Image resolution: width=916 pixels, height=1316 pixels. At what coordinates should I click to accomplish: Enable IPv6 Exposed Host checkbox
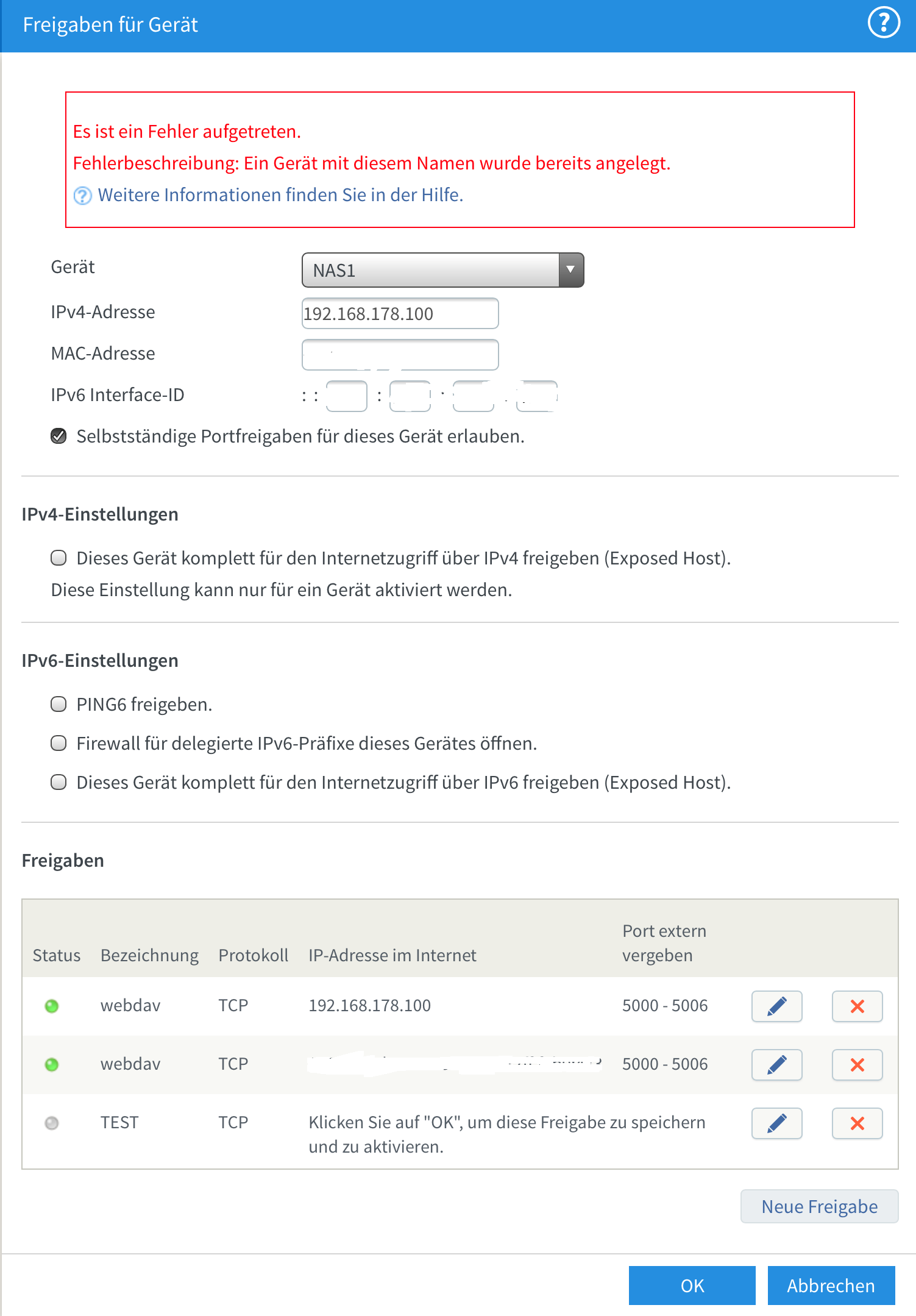(59, 782)
